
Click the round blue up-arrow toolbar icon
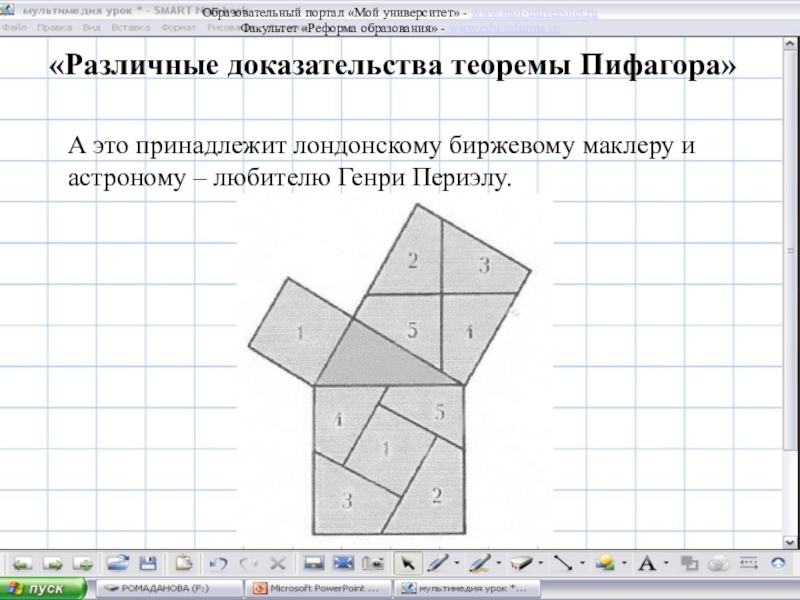778,563
